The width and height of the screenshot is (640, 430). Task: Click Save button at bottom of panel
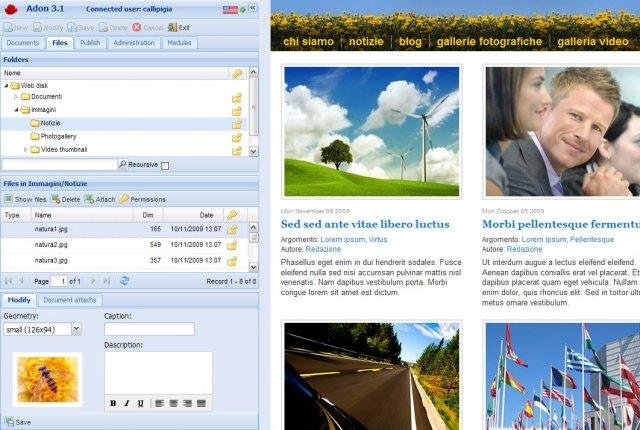(x=18, y=422)
